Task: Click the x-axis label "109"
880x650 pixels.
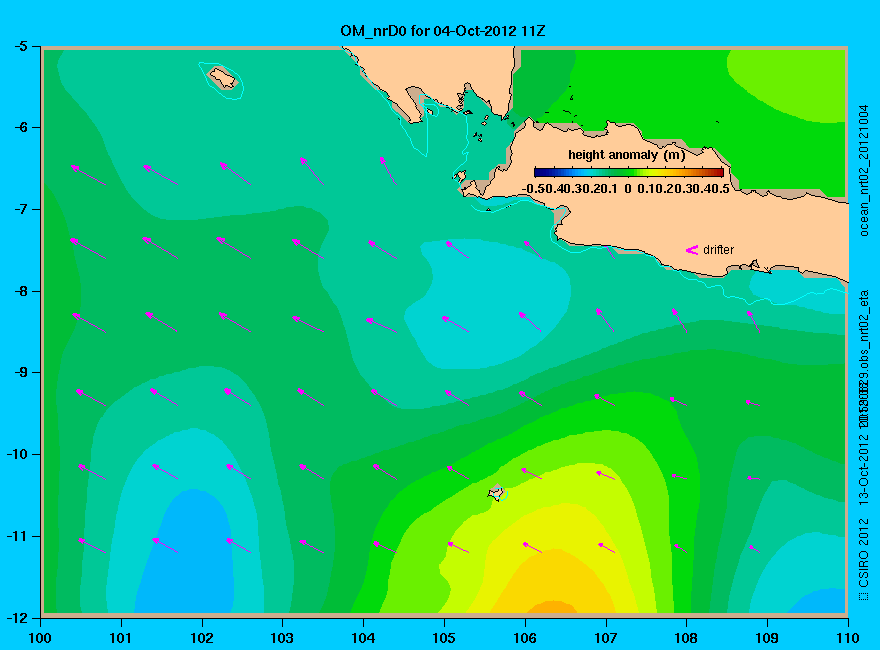Action: (767, 638)
